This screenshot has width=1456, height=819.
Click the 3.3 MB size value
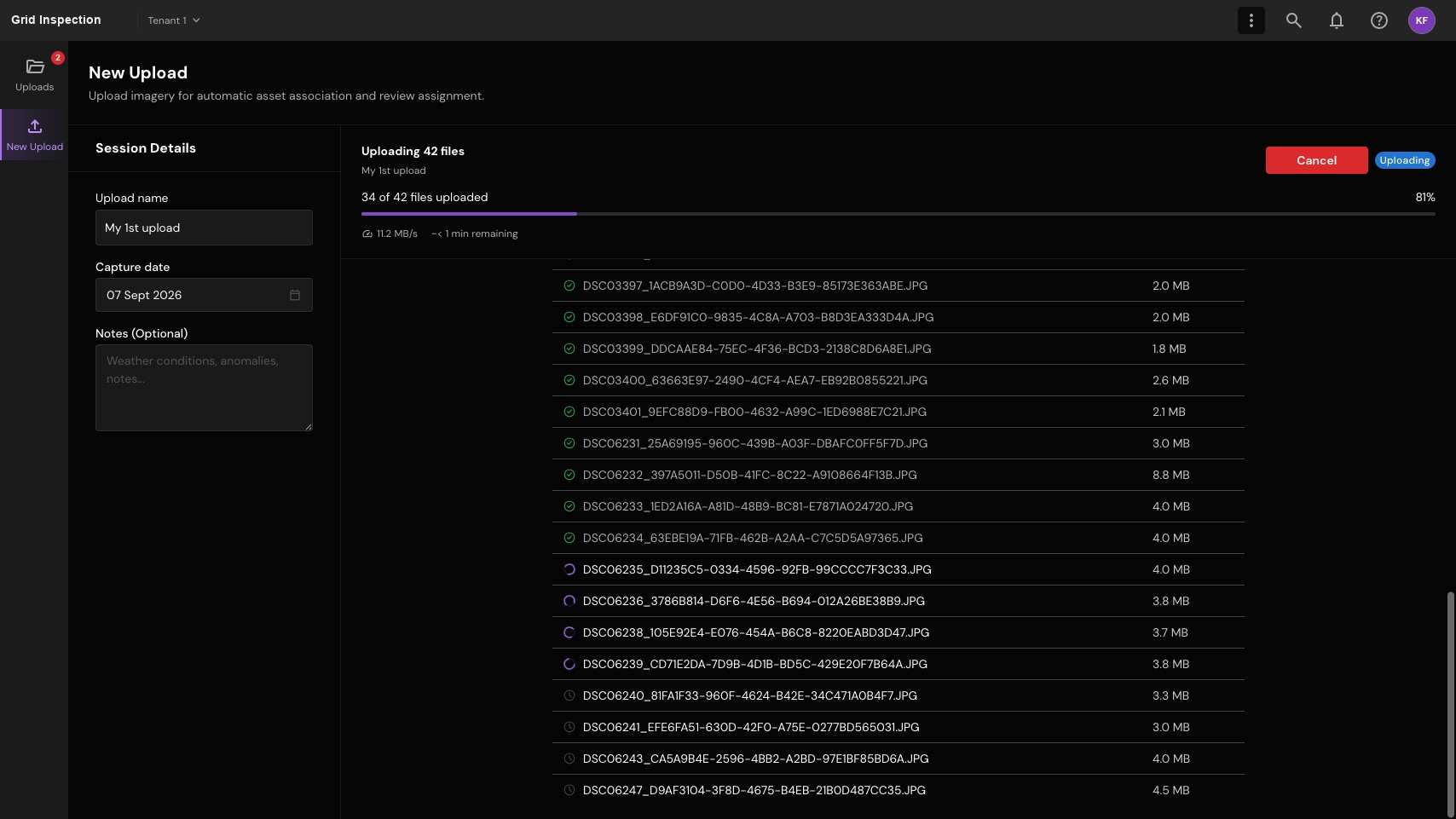(x=1170, y=695)
